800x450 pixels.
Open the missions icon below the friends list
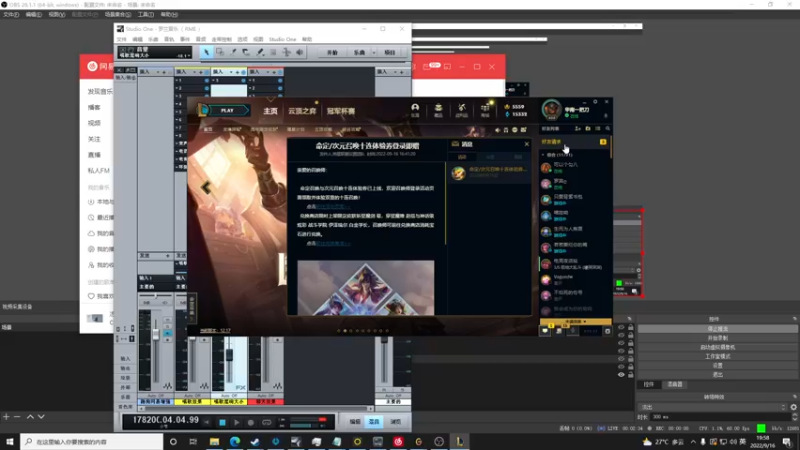tap(559, 331)
